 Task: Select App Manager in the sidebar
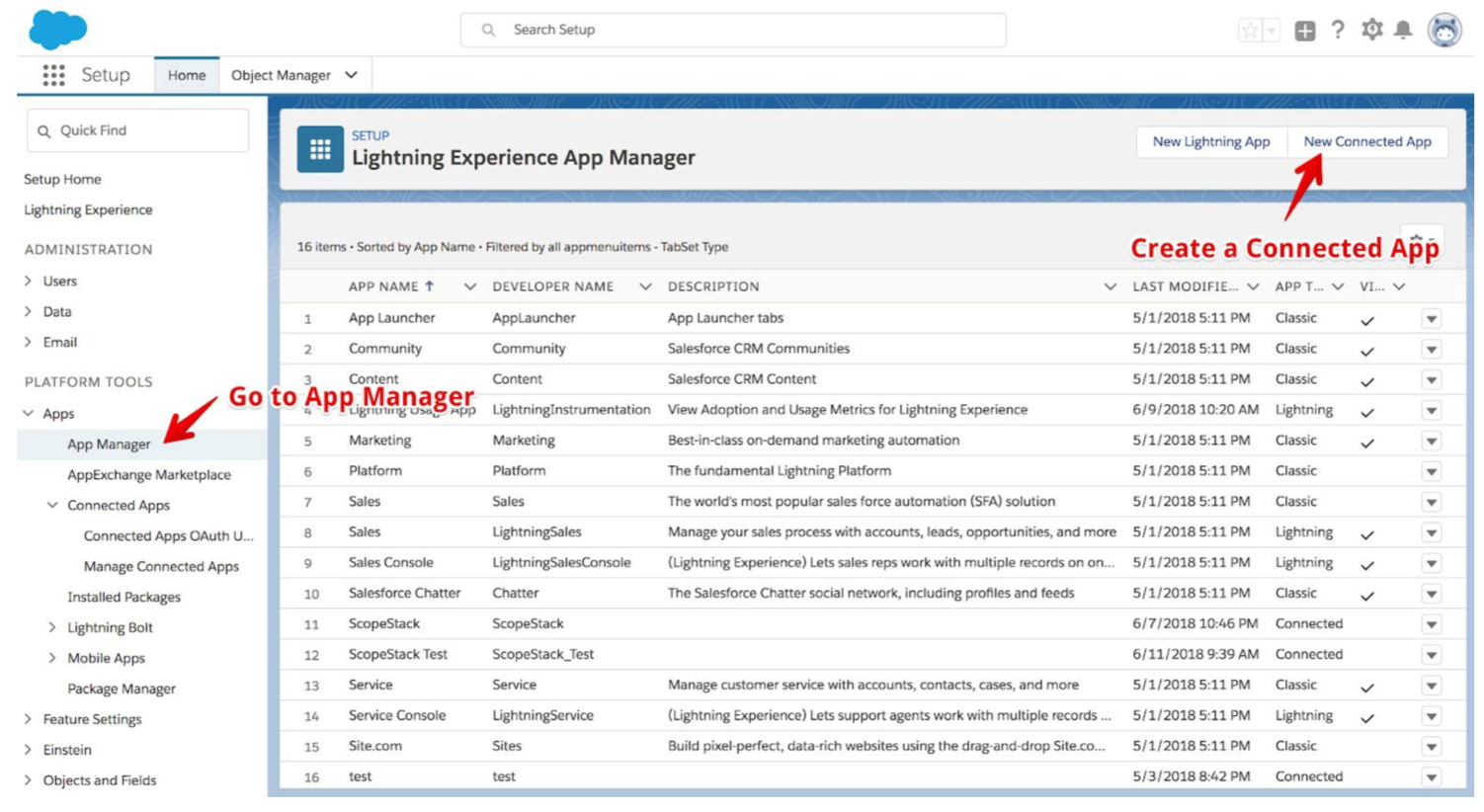pos(109,445)
